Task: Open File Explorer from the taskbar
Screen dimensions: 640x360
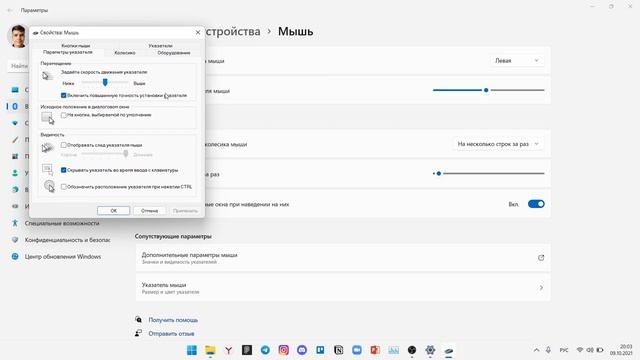Action: [210, 350]
